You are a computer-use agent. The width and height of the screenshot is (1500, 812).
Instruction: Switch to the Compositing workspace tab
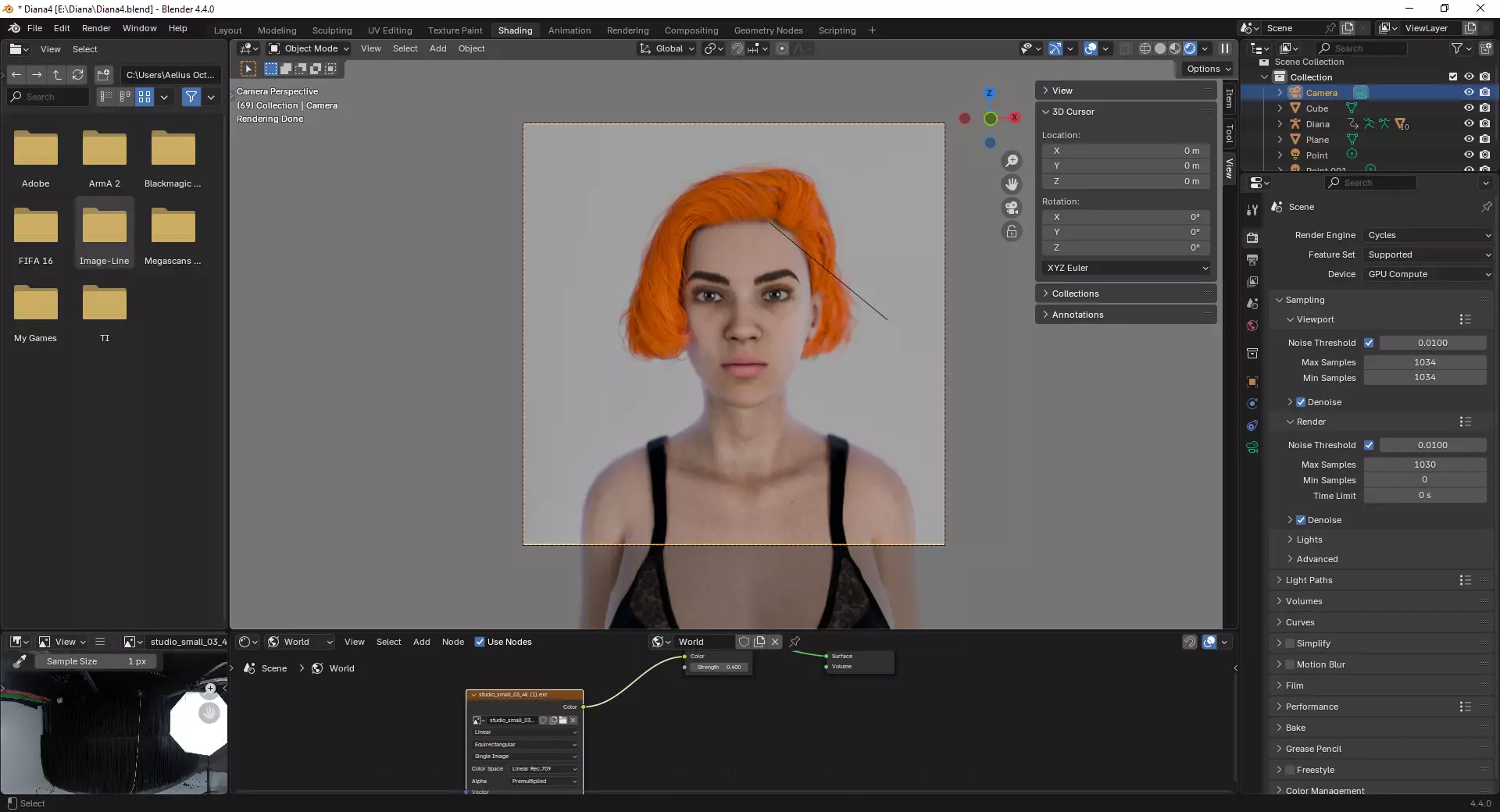click(x=691, y=30)
